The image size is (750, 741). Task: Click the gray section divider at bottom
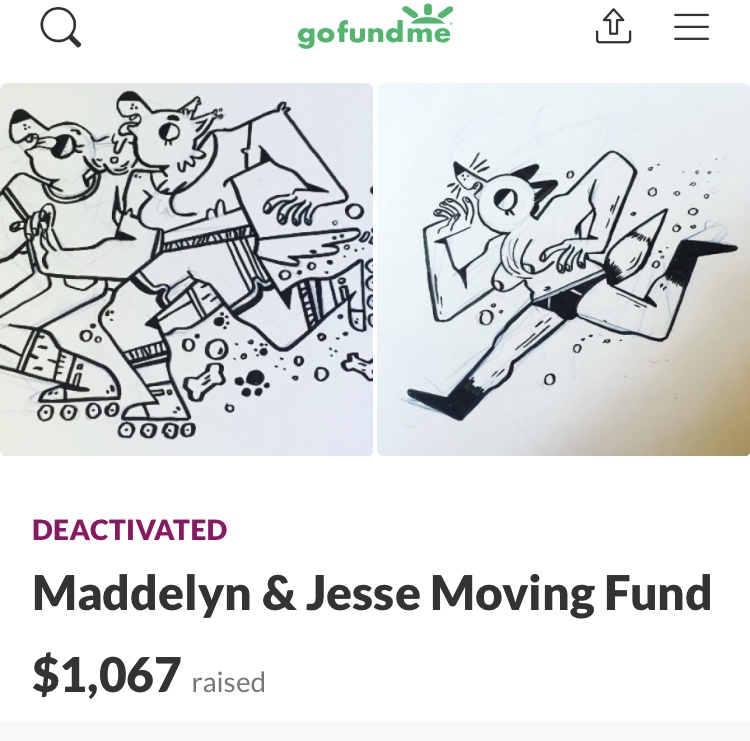pyautogui.click(x=375, y=731)
